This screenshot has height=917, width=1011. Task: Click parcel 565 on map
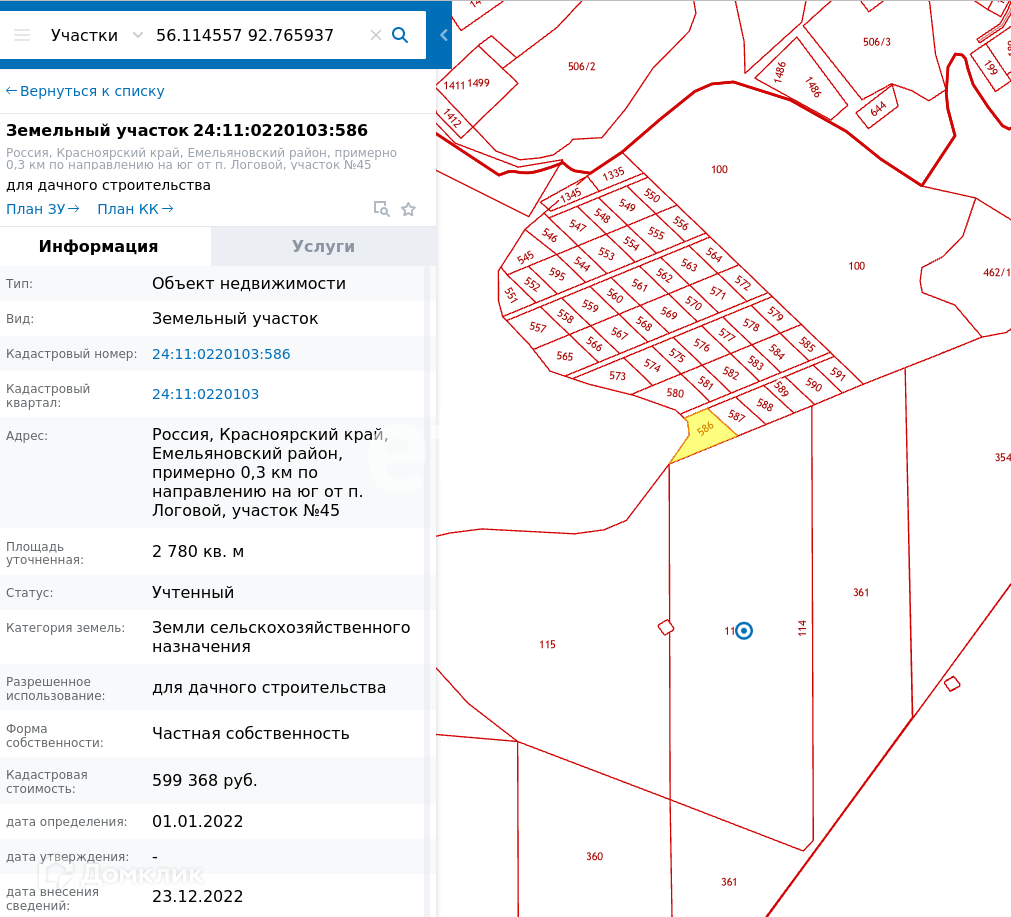tap(564, 355)
